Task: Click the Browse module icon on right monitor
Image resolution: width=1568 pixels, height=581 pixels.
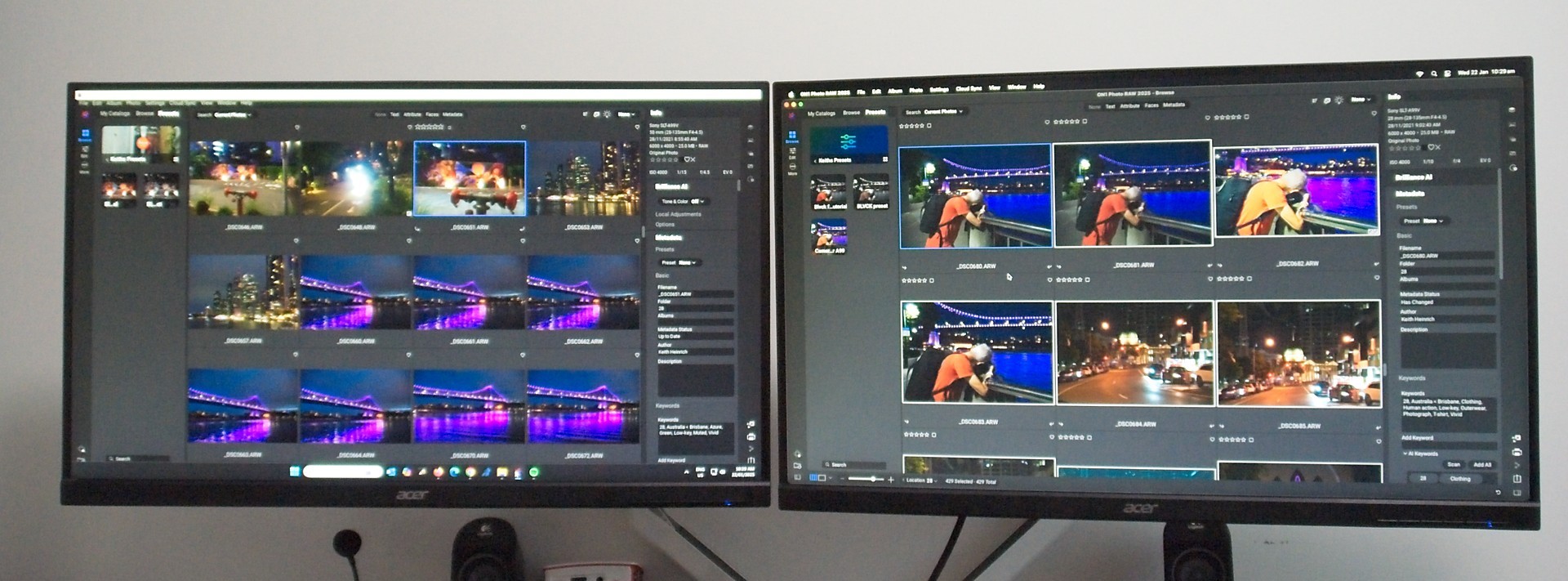Action: pyautogui.click(x=791, y=136)
